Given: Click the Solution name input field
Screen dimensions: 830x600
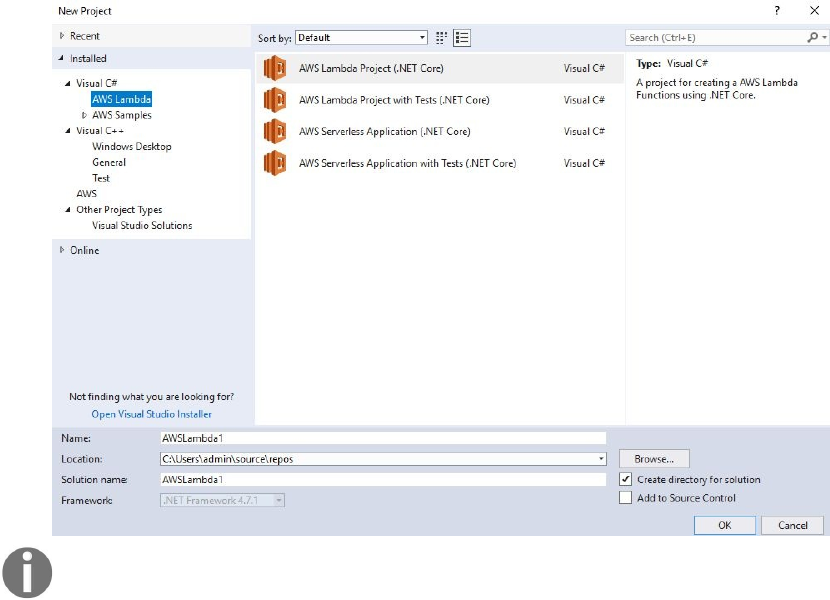Looking at the screenshot, I should (x=383, y=479).
